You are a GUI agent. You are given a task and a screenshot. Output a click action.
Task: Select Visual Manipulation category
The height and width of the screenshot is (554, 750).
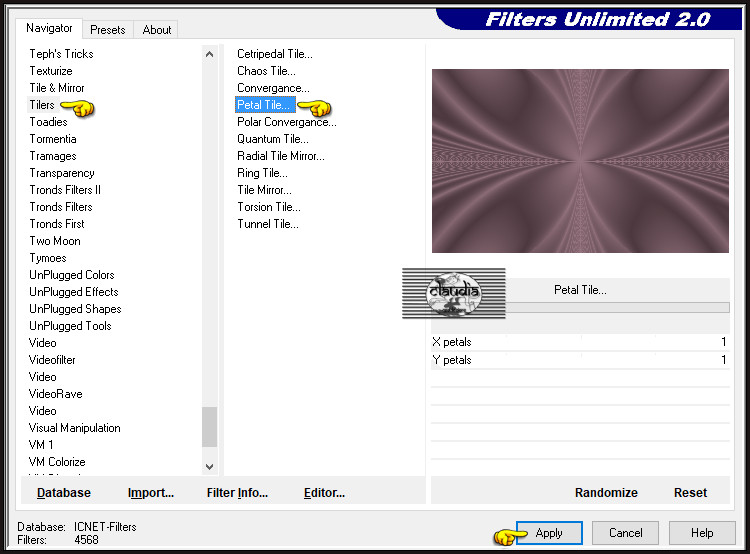tap(75, 428)
